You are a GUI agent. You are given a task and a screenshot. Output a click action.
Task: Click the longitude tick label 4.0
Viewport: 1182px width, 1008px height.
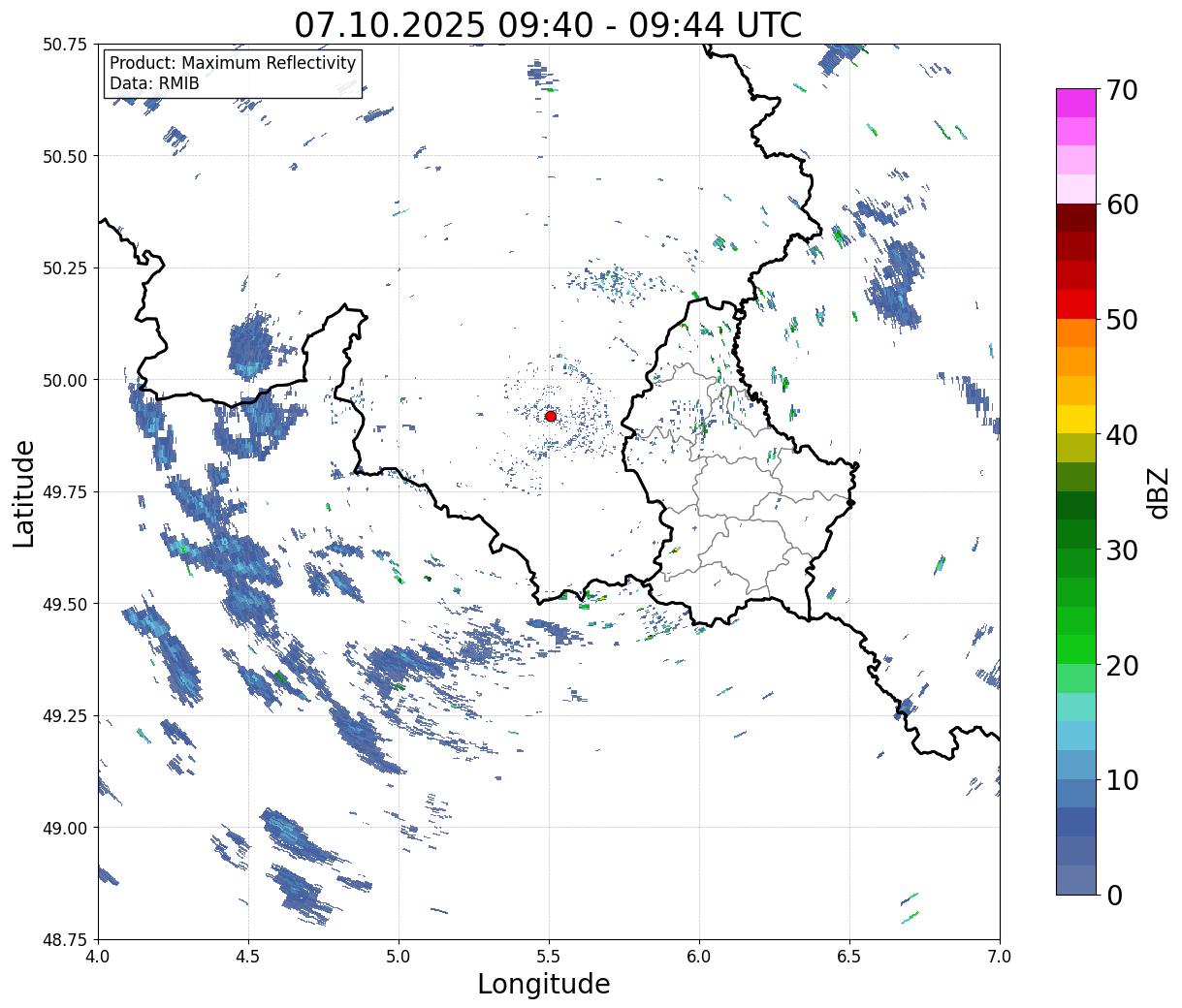pyautogui.click(x=98, y=957)
